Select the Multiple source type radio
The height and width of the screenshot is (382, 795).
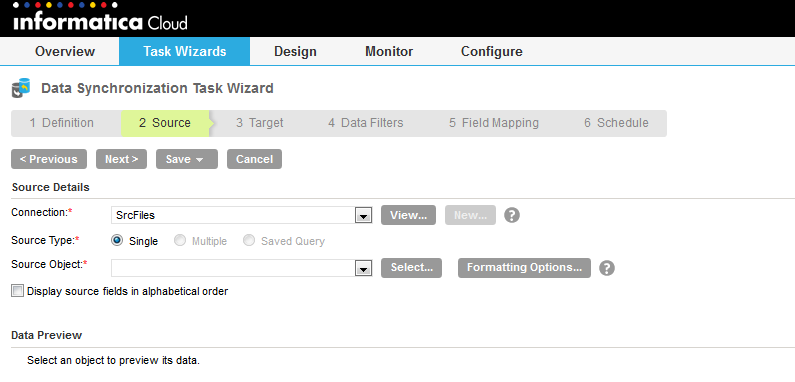(x=180, y=240)
